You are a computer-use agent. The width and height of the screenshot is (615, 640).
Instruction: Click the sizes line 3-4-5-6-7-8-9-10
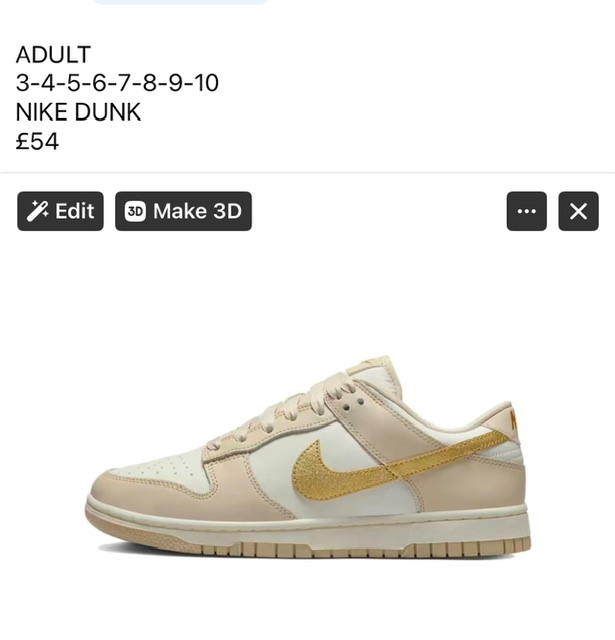[117, 83]
